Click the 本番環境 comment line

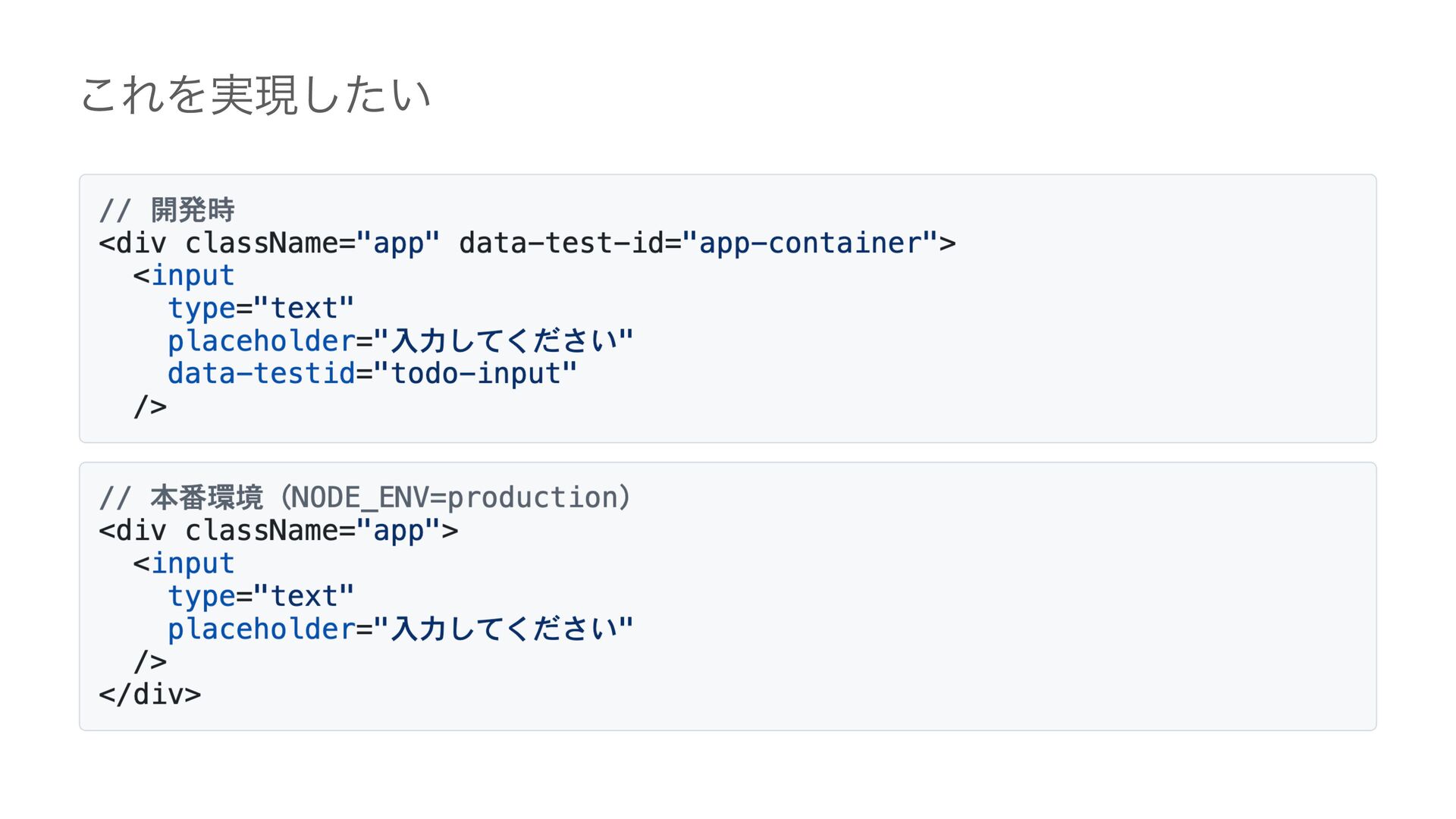(365, 498)
